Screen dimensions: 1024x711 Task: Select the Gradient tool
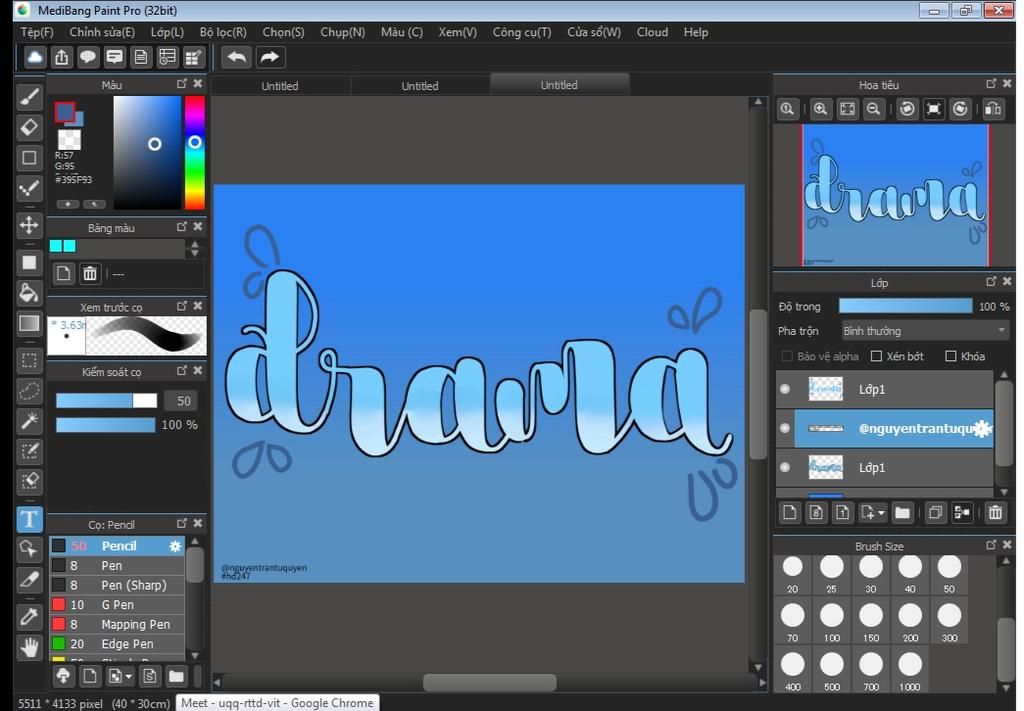[29, 324]
